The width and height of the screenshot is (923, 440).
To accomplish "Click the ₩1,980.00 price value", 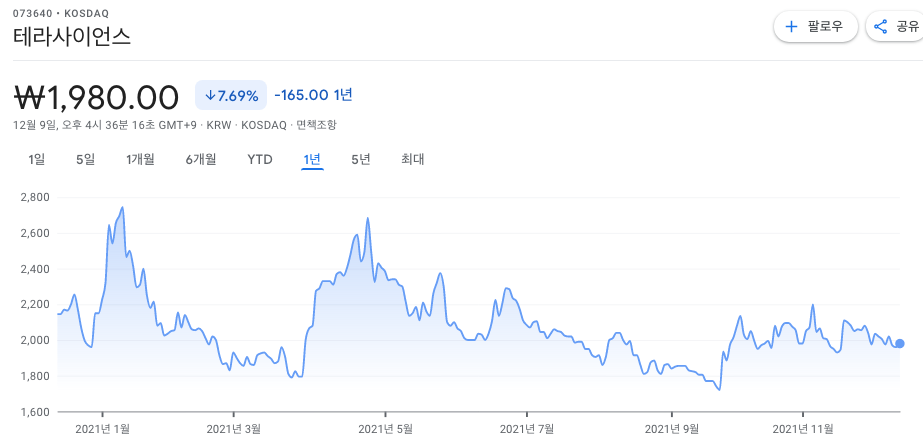I will [x=96, y=97].
